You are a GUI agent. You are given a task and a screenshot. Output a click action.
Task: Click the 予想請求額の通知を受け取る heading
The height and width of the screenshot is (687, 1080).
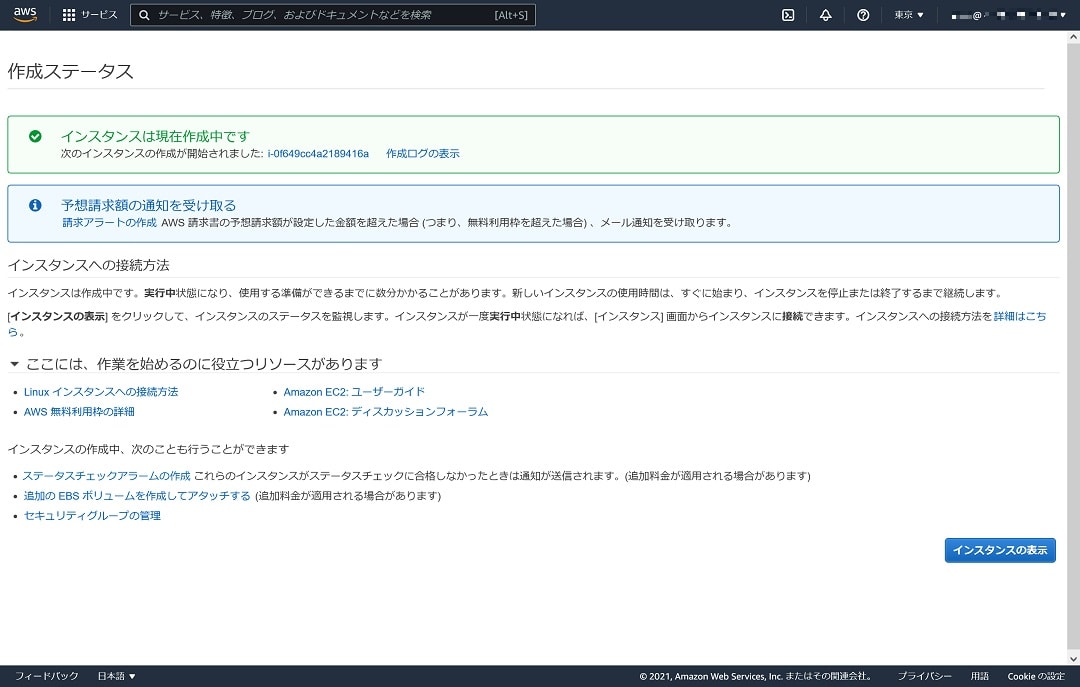coord(149,205)
